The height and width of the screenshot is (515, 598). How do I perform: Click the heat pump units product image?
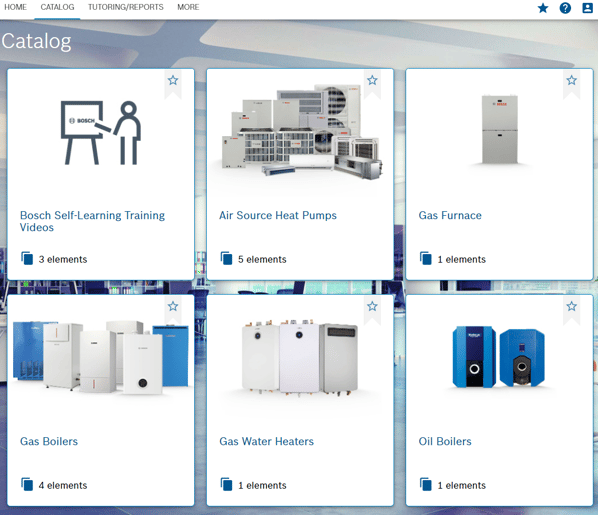click(301, 132)
